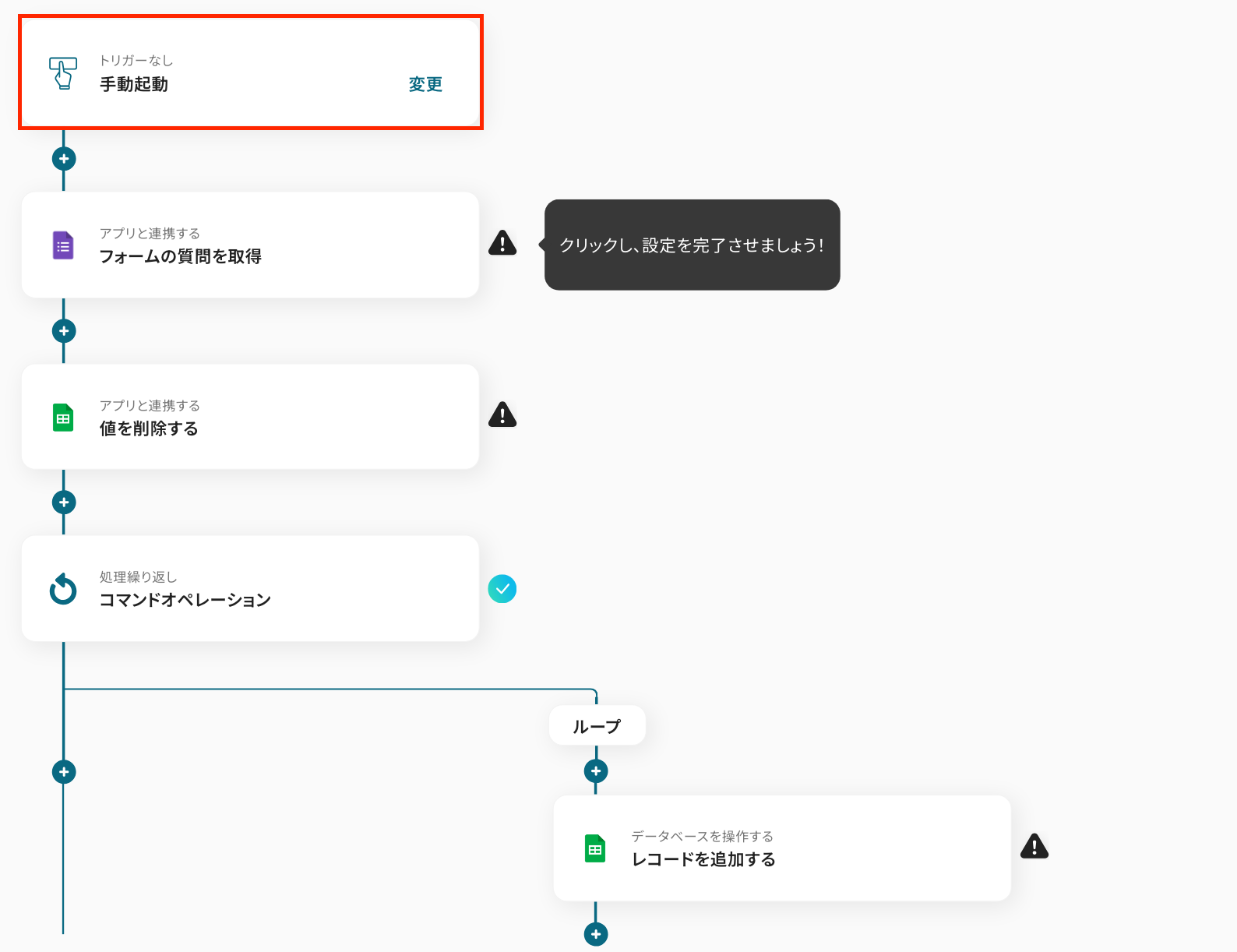Add step below the 手動起動 trigger
Screen dimensions: 1237x952
(x=64, y=159)
